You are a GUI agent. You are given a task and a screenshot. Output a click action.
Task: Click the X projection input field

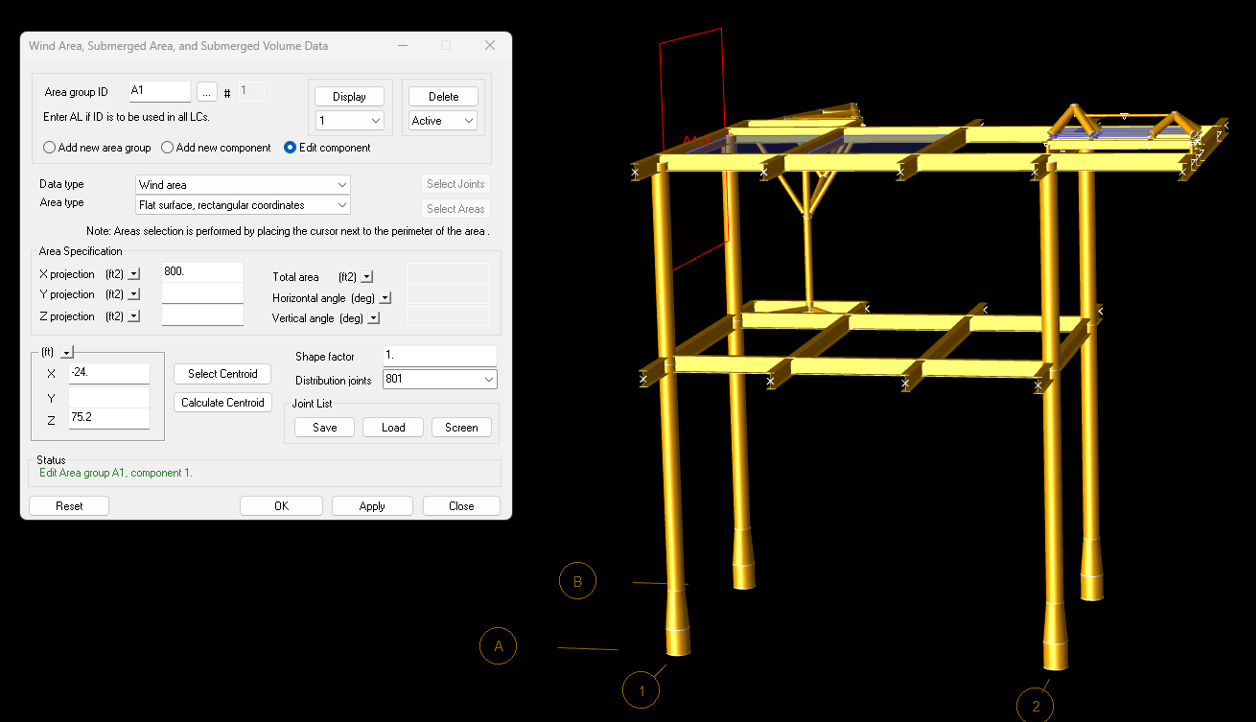[202, 273]
